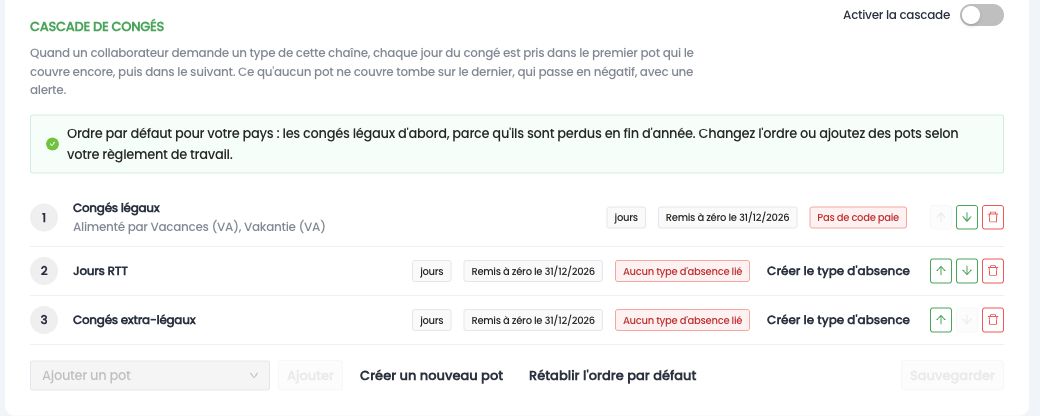The height and width of the screenshot is (416, 1040).
Task: Click Créer le type d'absence for Congés extra-légaux
Action: click(x=838, y=320)
